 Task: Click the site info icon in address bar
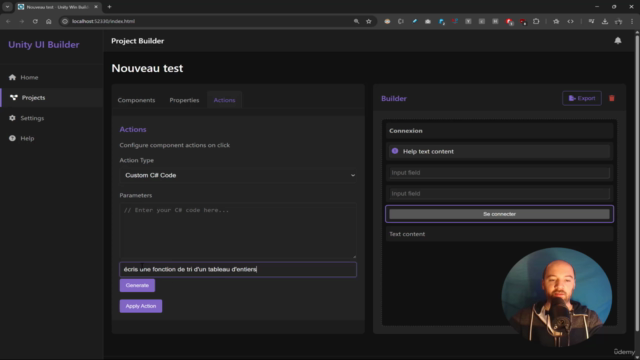coord(65,21)
